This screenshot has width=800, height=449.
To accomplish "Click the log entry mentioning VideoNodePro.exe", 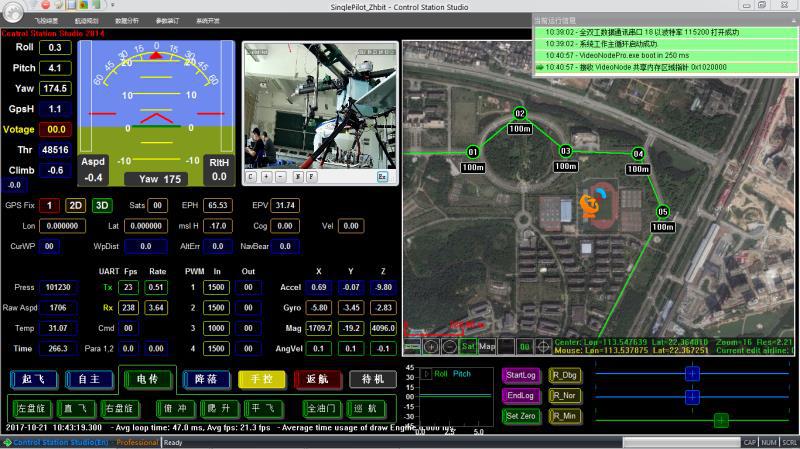I will [666, 55].
